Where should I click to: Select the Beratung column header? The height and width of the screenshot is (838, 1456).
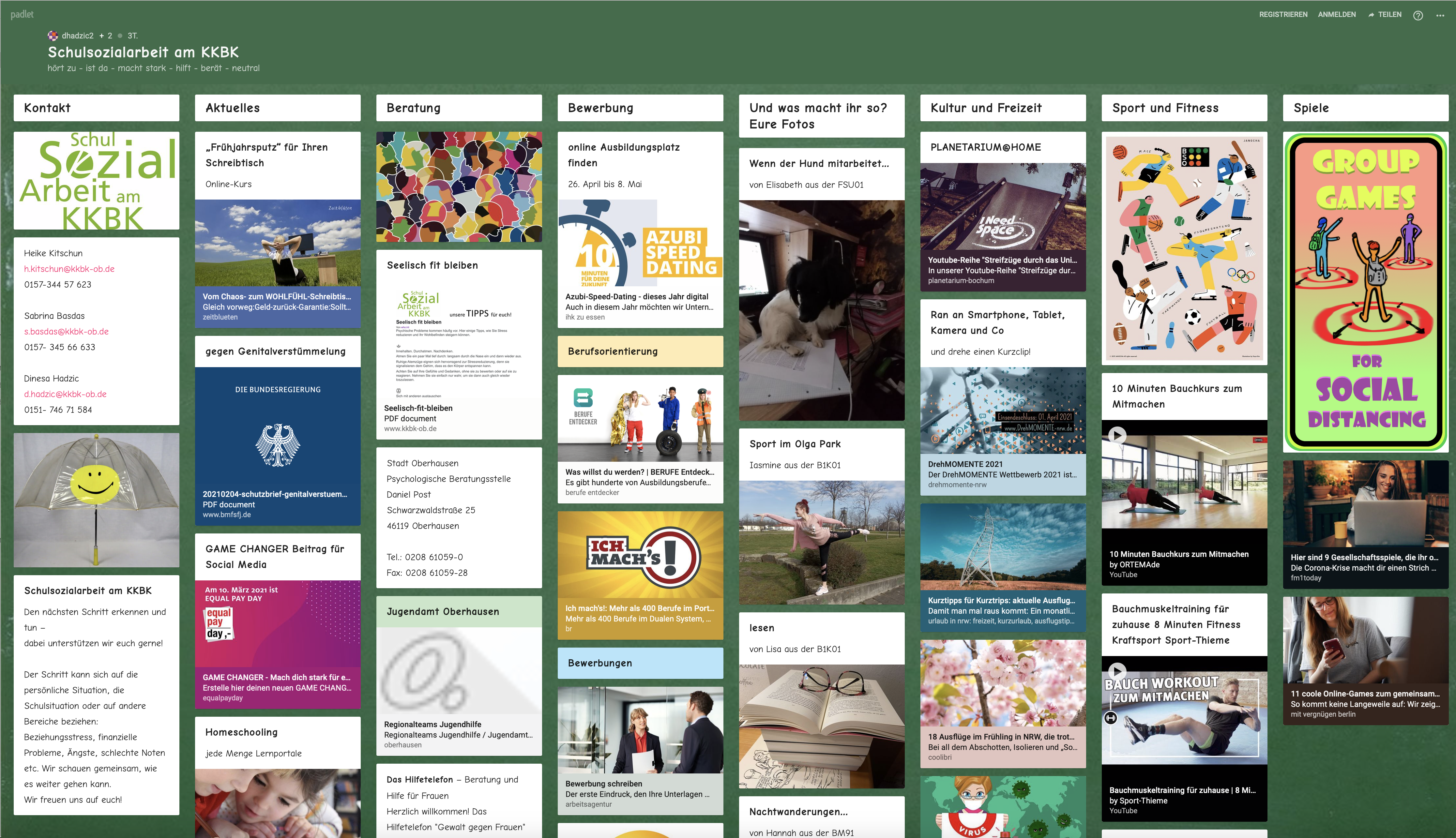coord(459,108)
